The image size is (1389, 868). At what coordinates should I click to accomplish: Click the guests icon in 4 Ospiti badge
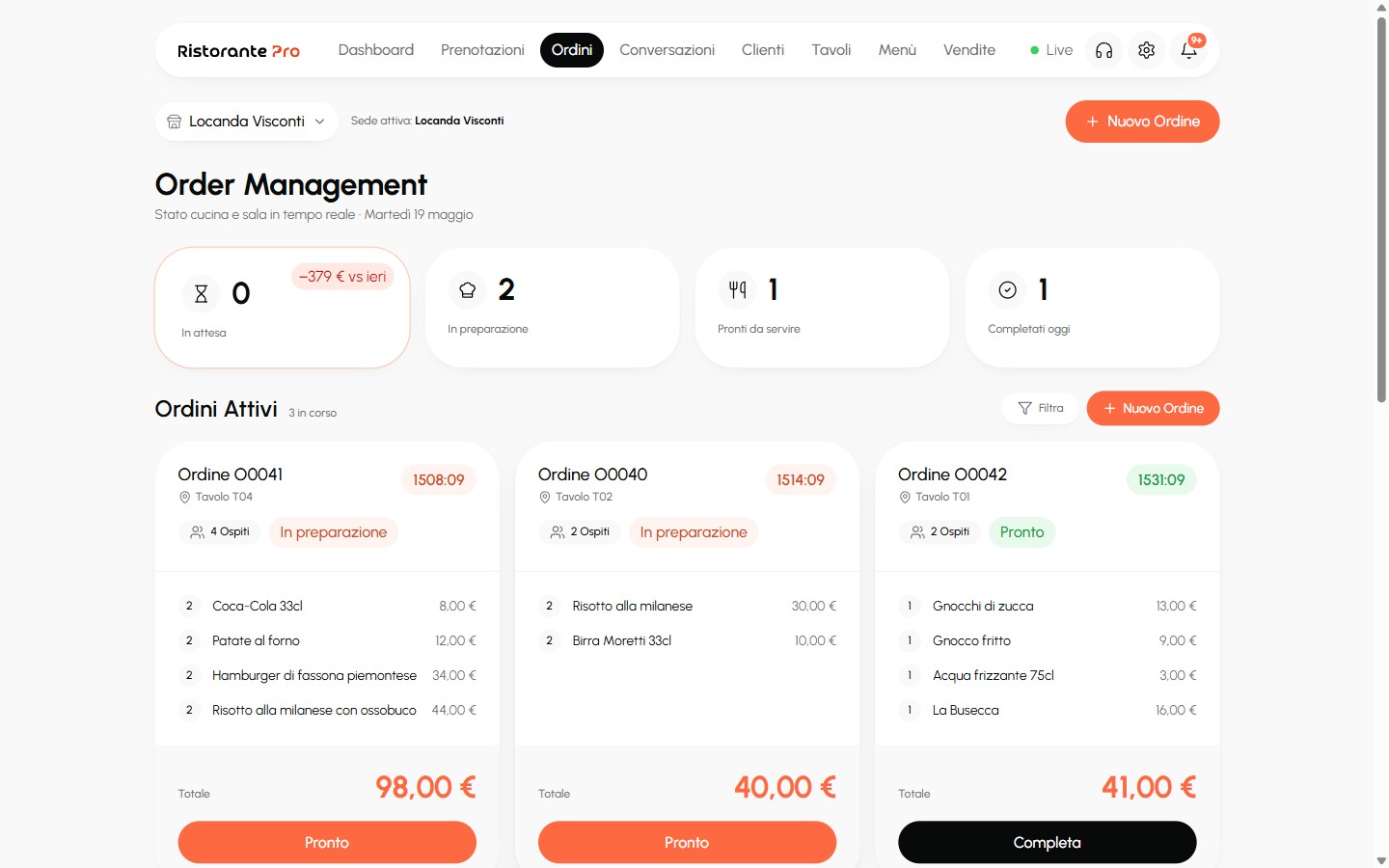tap(198, 532)
